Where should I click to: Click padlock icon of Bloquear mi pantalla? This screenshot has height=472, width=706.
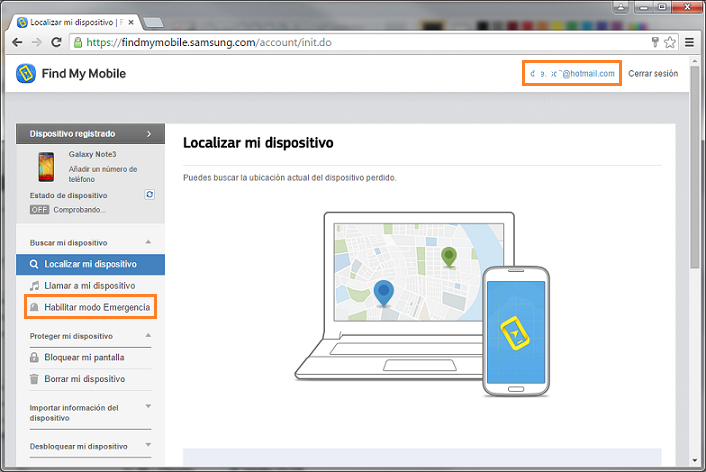click(34, 358)
